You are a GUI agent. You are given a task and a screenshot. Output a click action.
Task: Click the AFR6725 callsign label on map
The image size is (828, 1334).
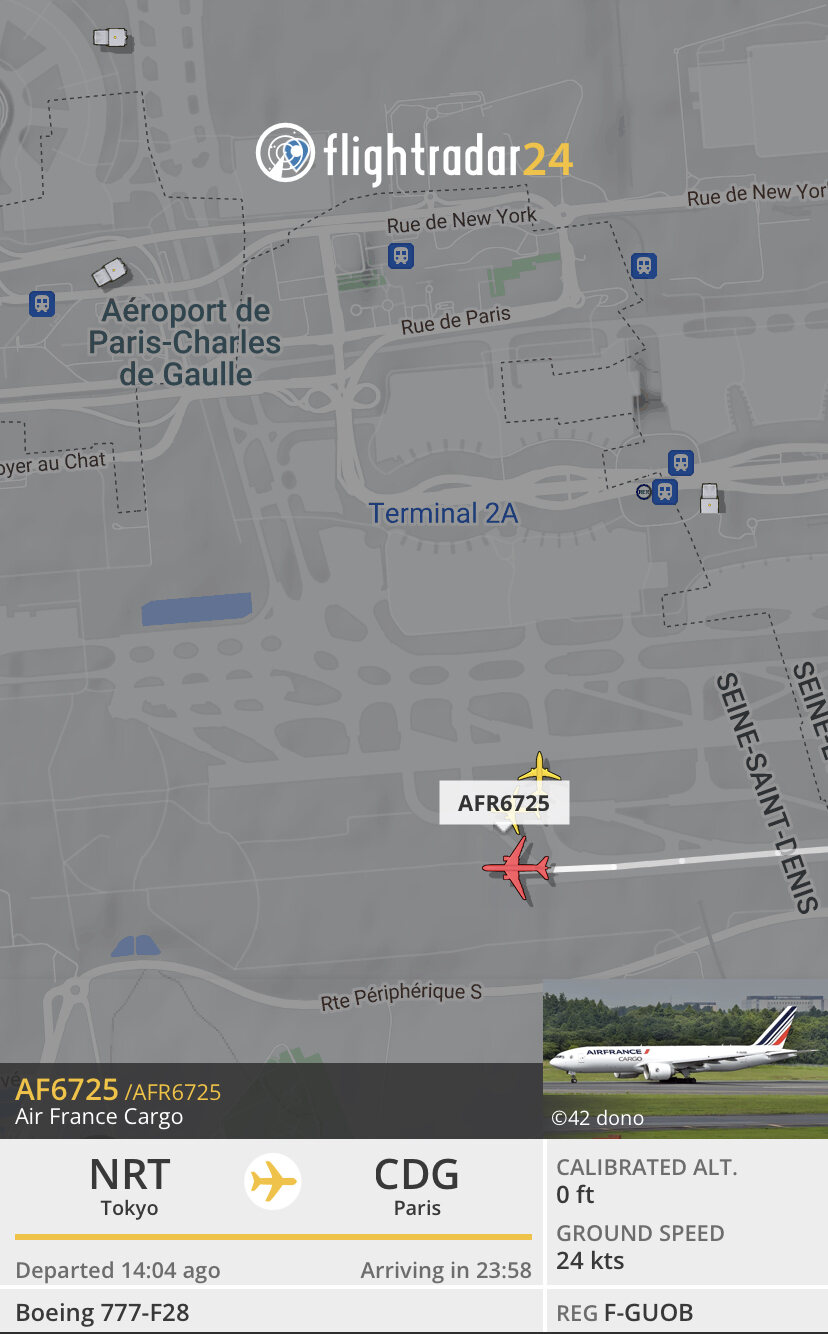pos(504,803)
